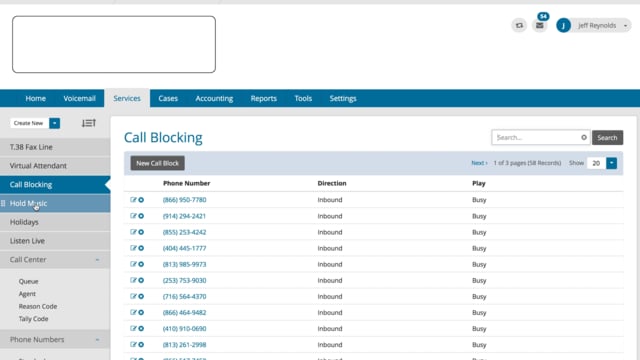Screen dimensions: 640x360
Task: Delete the (914) 294-2421 call block
Action: point(141,216)
